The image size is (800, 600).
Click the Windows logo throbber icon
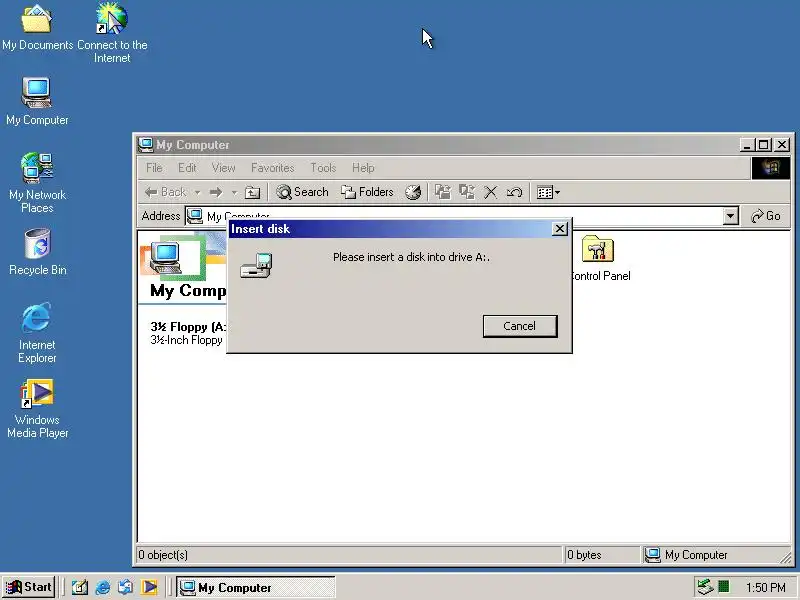[x=770, y=168]
